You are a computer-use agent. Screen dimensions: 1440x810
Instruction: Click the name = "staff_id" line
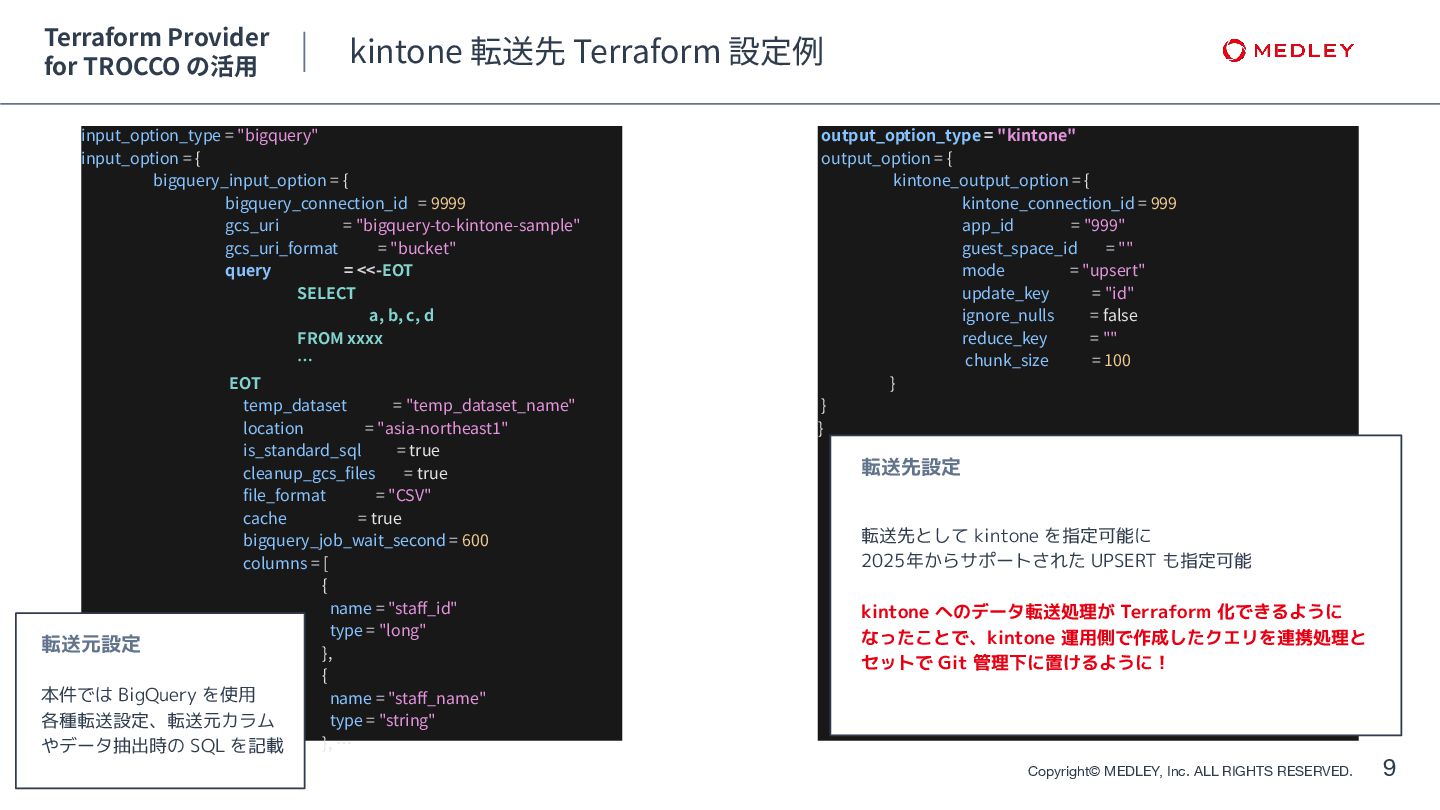(x=394, y=608)
